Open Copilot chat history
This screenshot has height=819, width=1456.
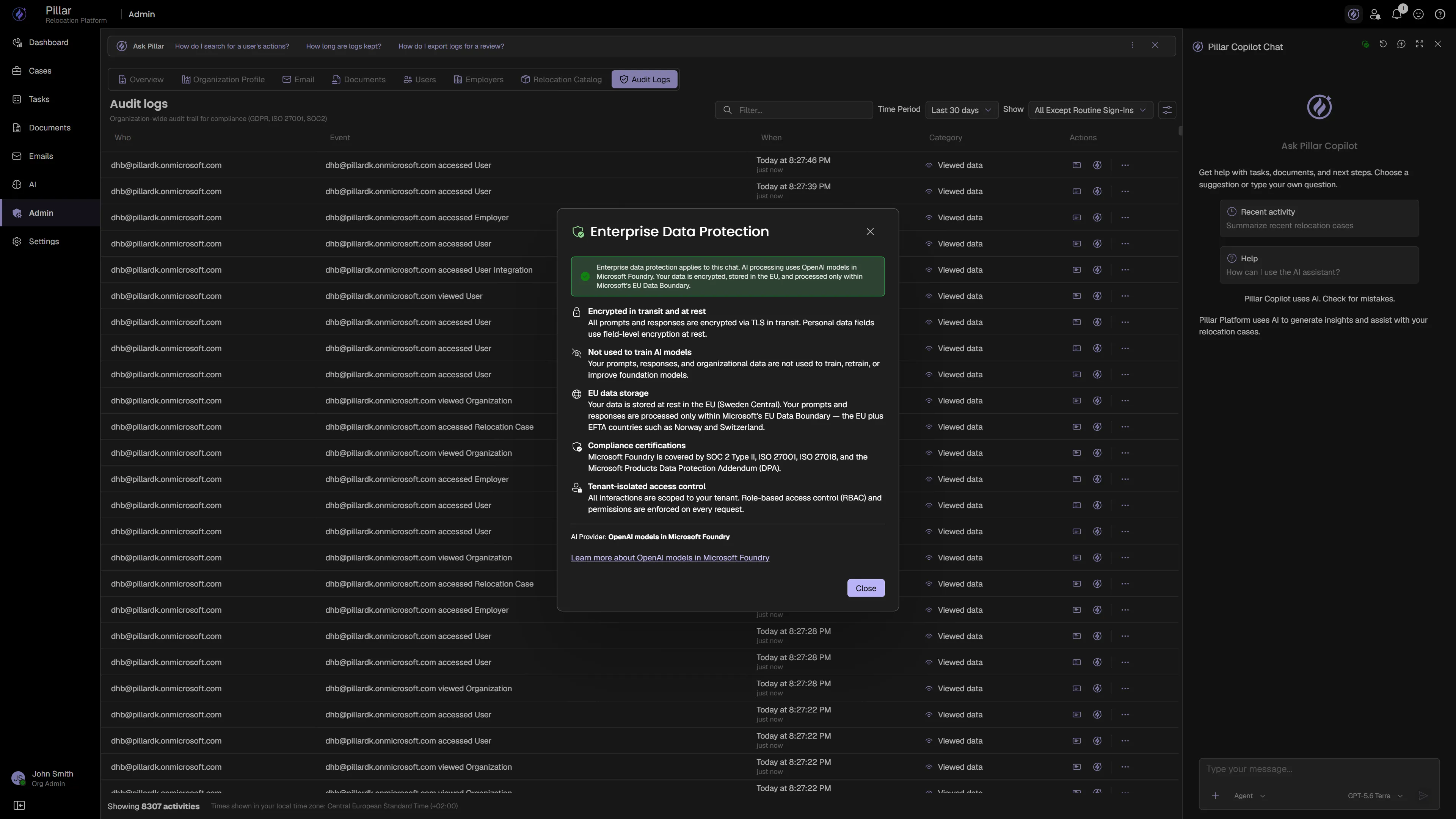click(1383, 44)
